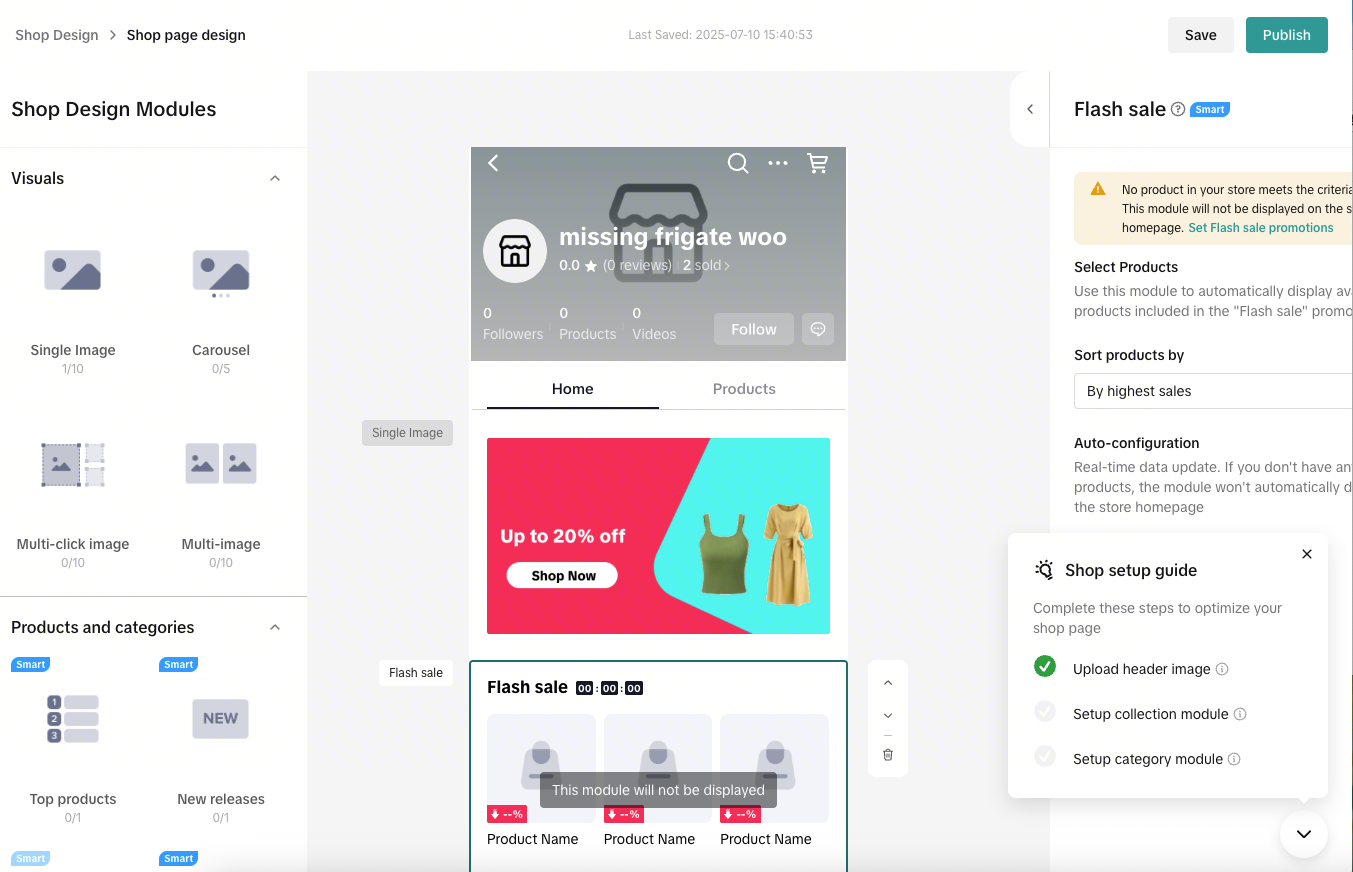Click the chat message icon beside Follow
This screenshot has width=1353, height=872.
[818, 329]
